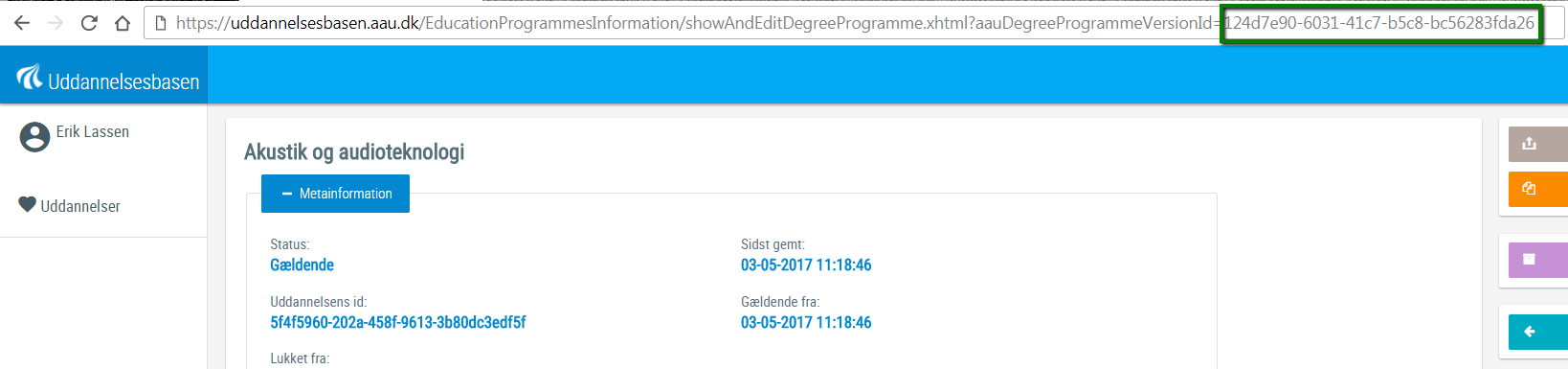Select id '5f4f5960-202a-458f-9613-3b80dc3edf5f'

(x=398, y=322)
